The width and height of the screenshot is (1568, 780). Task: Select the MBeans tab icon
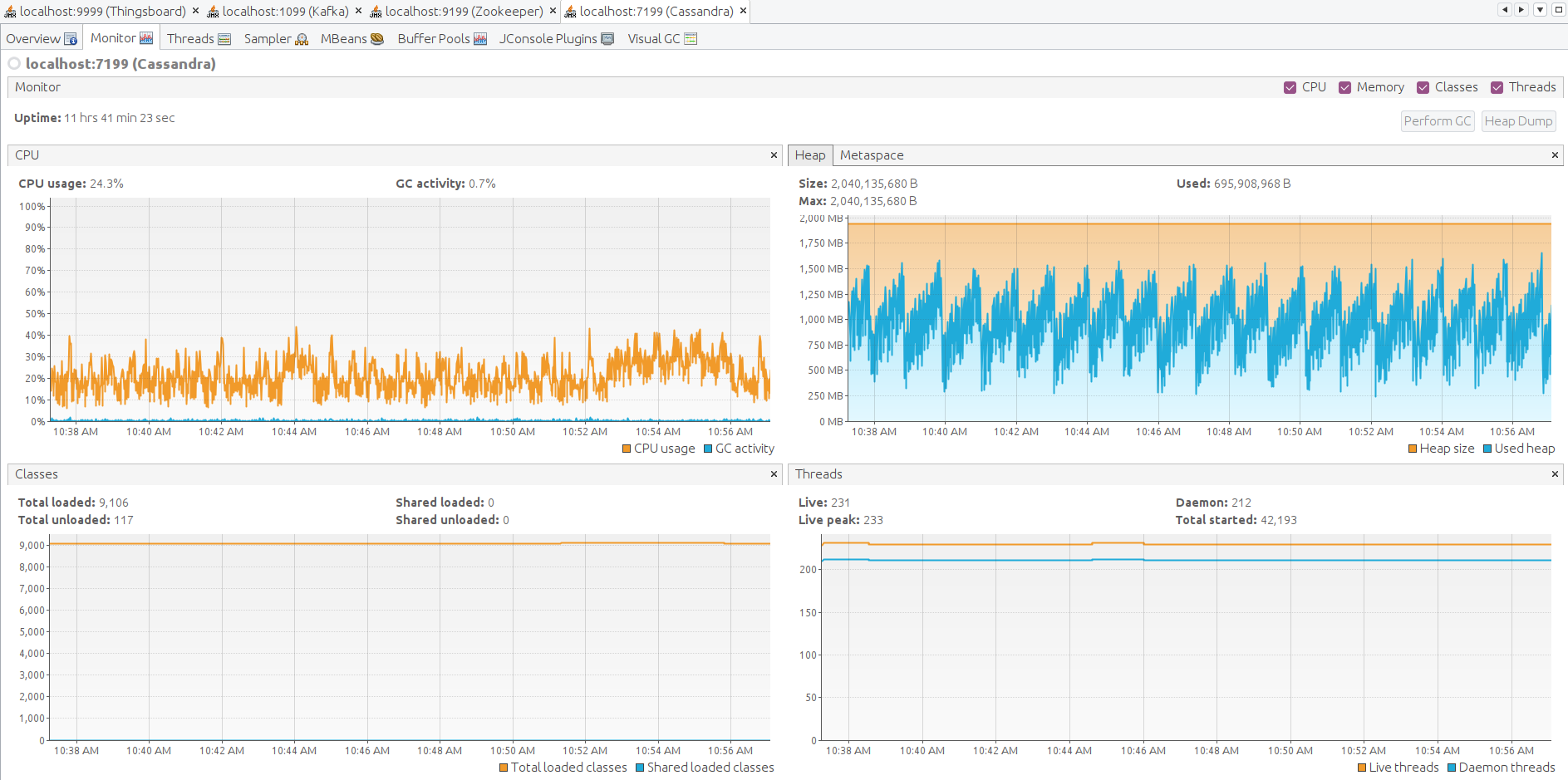tap(377, 39)
